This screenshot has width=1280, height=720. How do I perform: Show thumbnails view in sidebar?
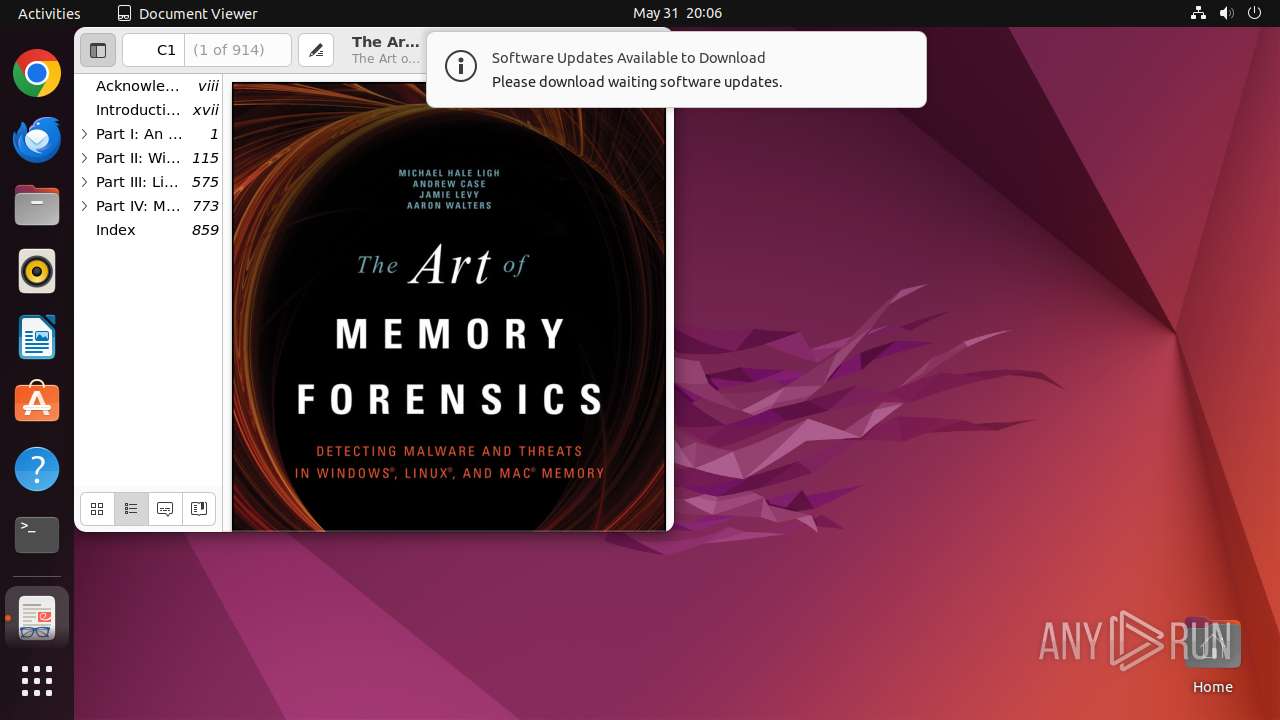[97, 509]
